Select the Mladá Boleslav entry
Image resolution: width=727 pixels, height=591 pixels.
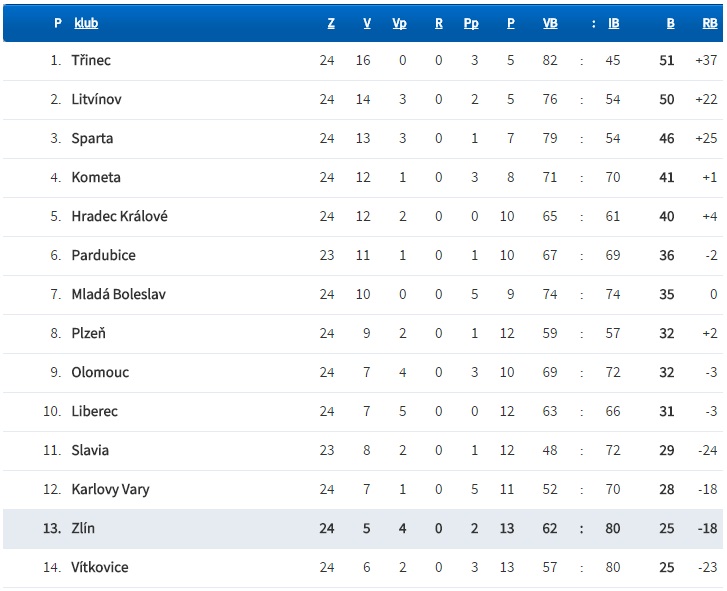pyautogui.click(x=363, y=294)
